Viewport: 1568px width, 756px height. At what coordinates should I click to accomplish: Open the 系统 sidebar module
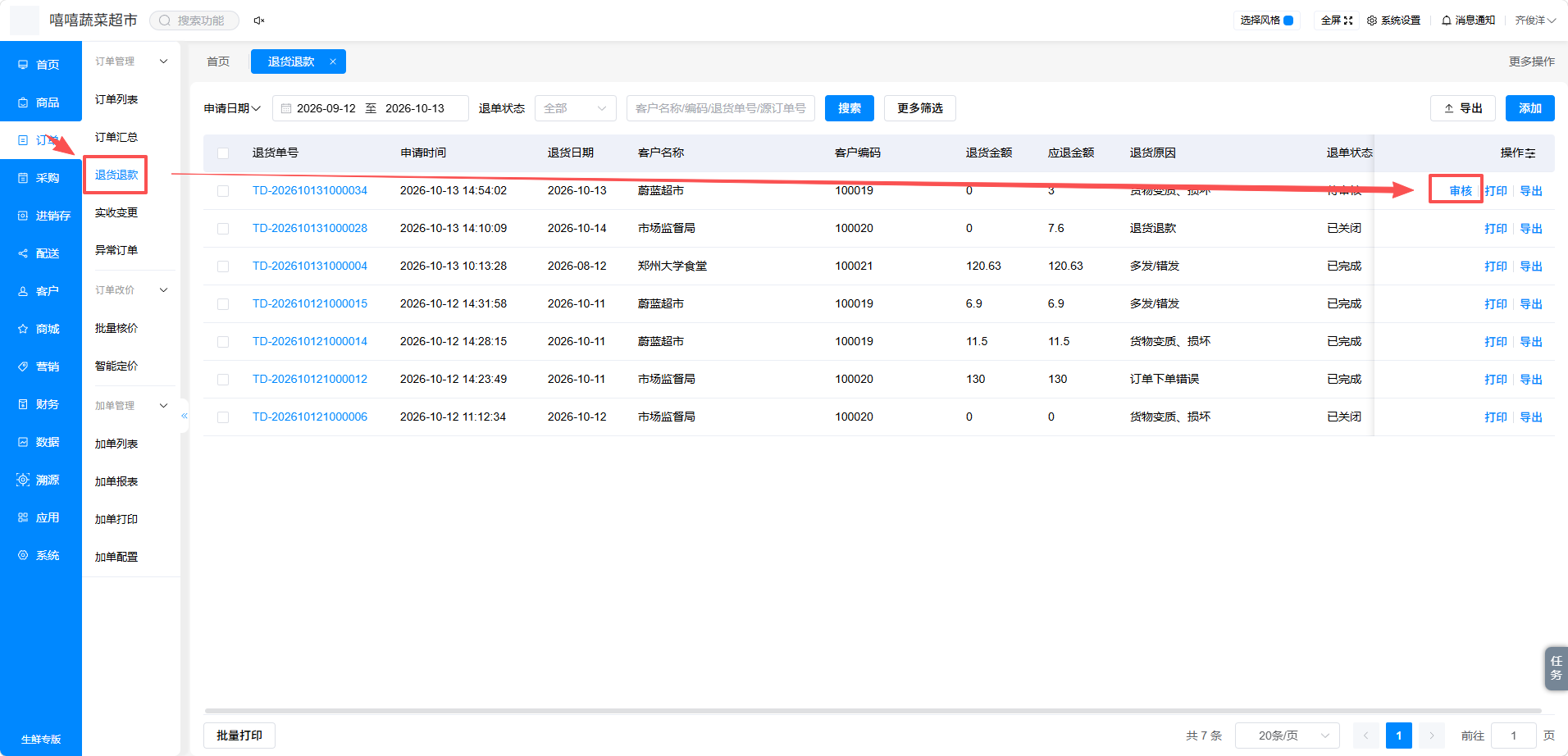pos(40,555)
